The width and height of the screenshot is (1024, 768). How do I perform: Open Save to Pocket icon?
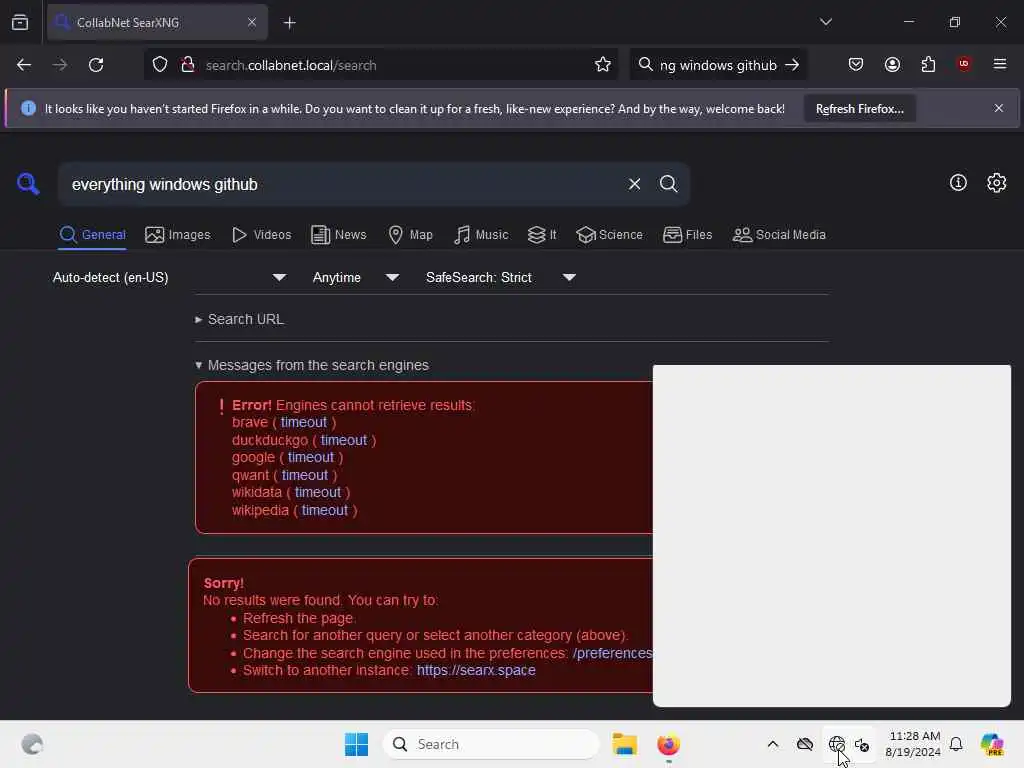coord(856,65)
